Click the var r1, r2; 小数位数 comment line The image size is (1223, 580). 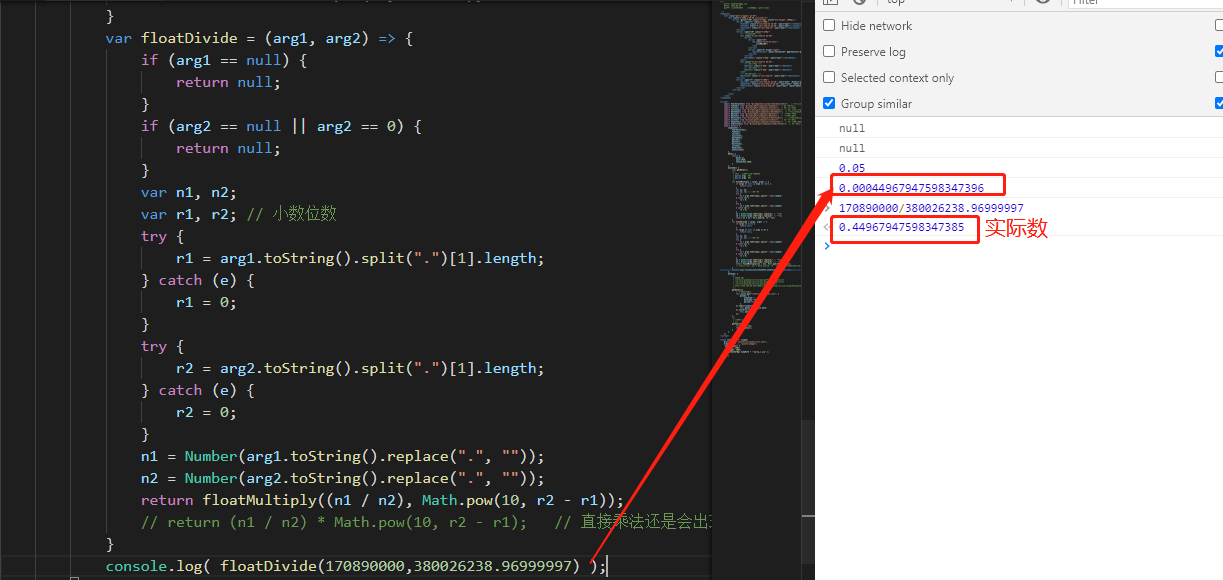click(x=240, y=214)
